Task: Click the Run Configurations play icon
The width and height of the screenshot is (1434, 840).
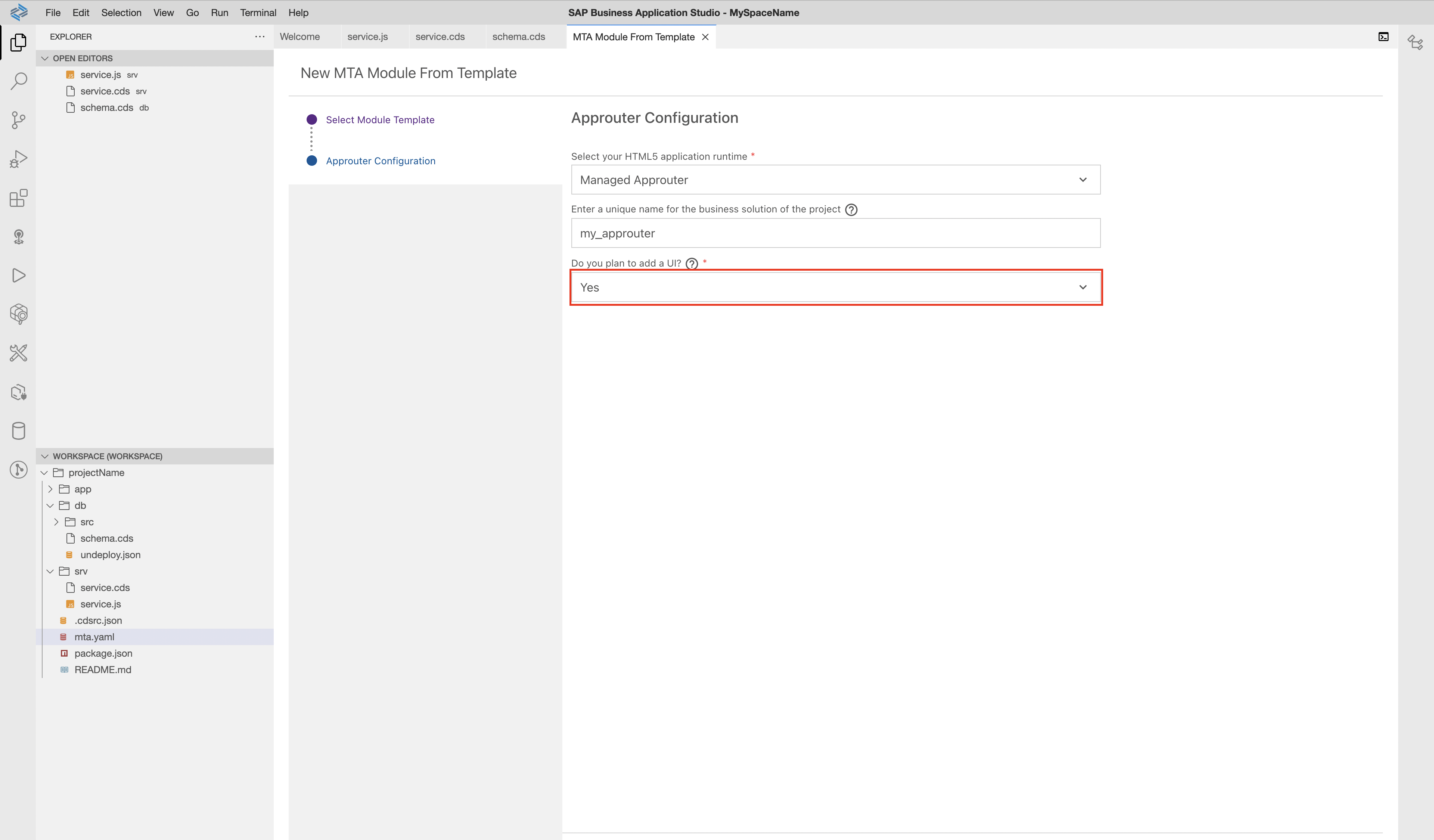Action: pos(18,275)
